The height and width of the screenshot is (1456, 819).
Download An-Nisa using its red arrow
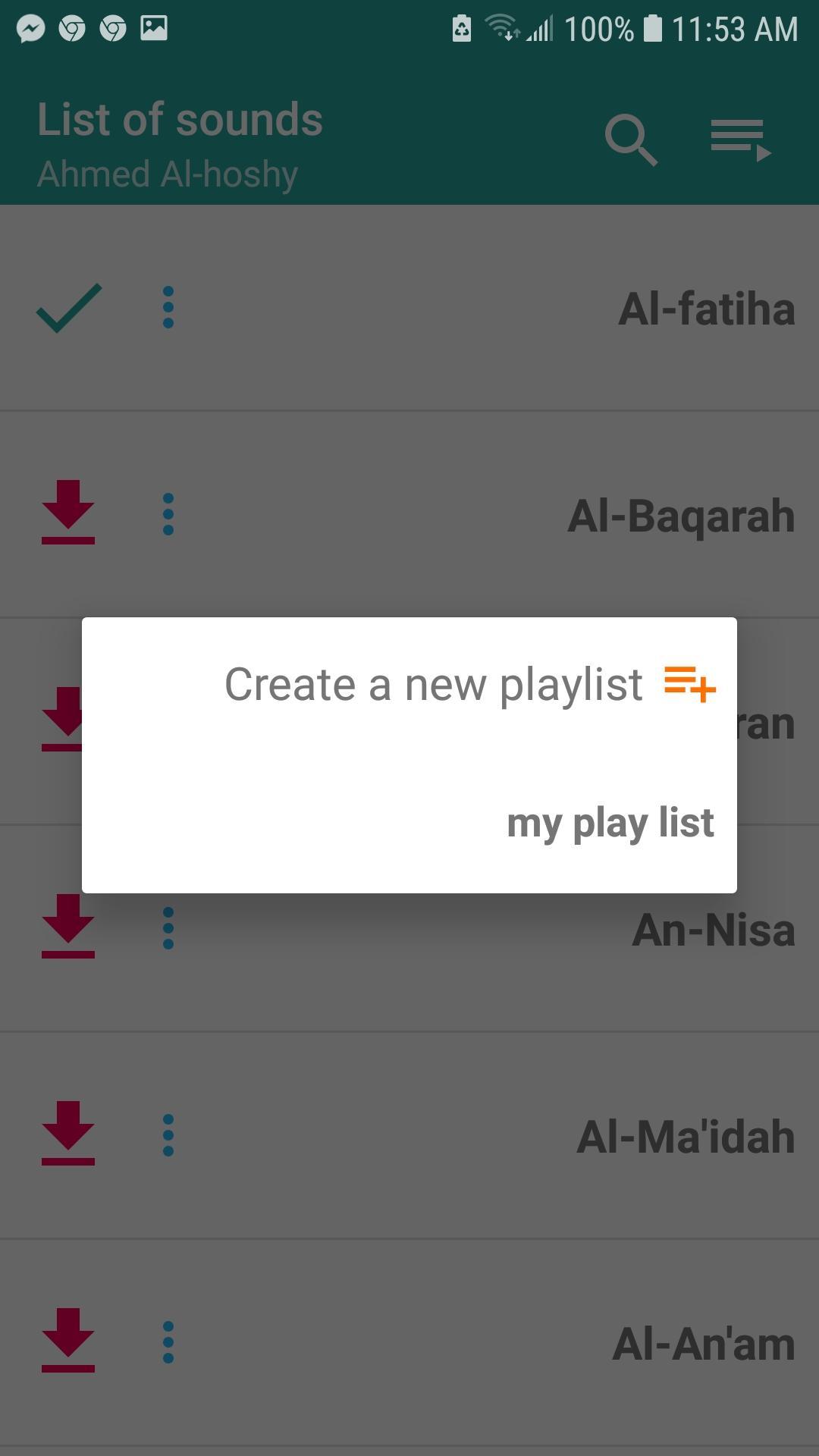(68, 926)
